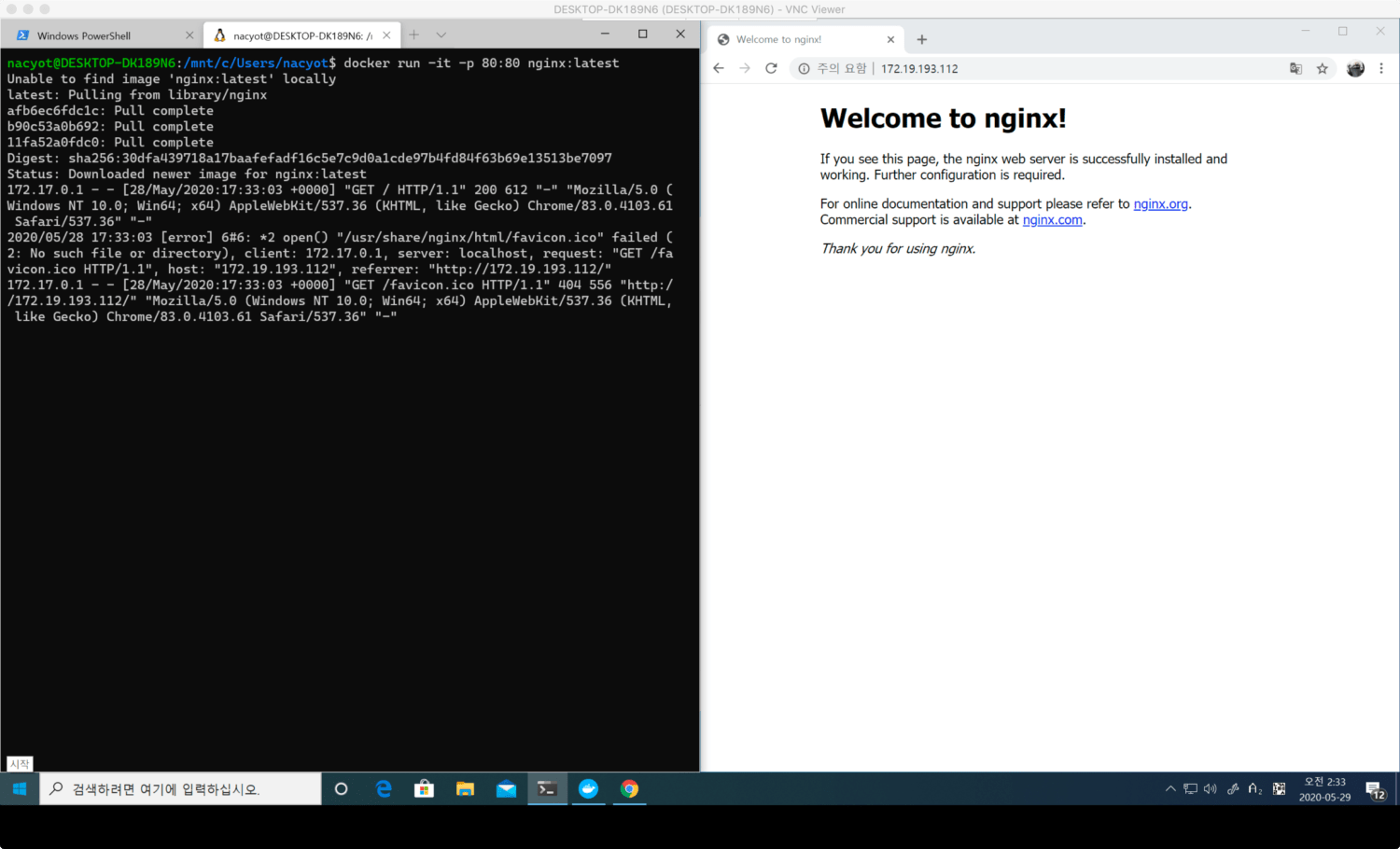Bookmark this page with the star

(1323, 68)
